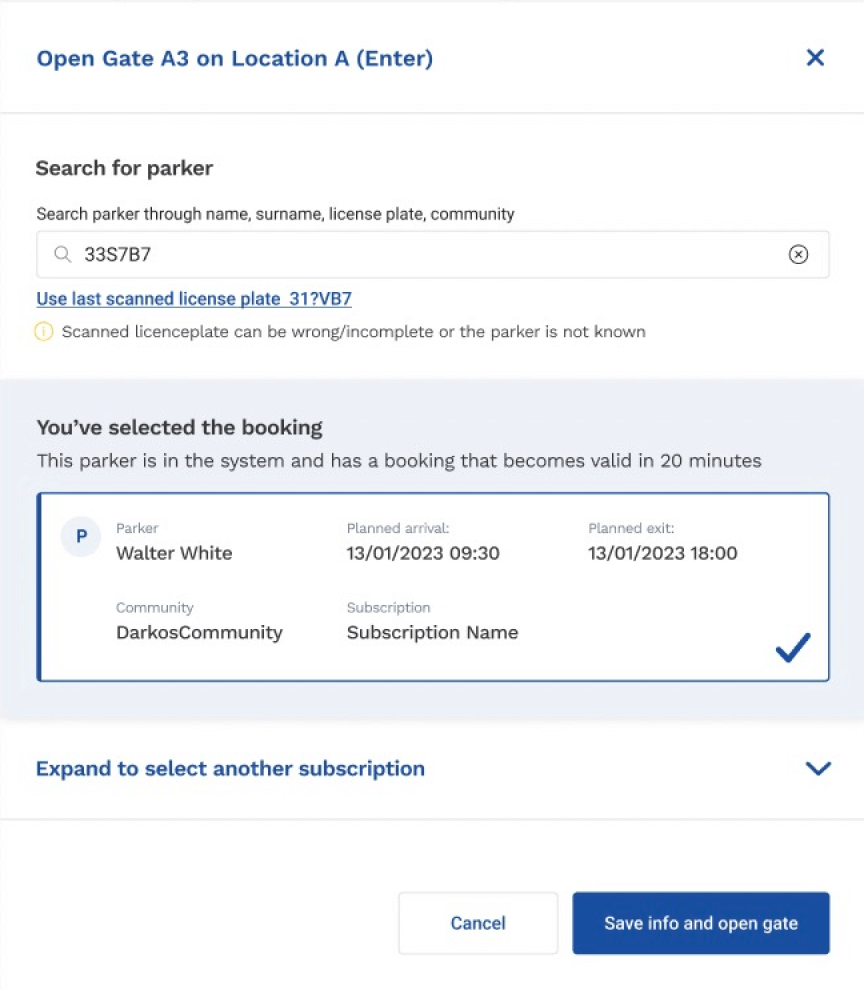Click the DarkosCommunity community value
The image size is (864, 990).
(x=199, y=632)
